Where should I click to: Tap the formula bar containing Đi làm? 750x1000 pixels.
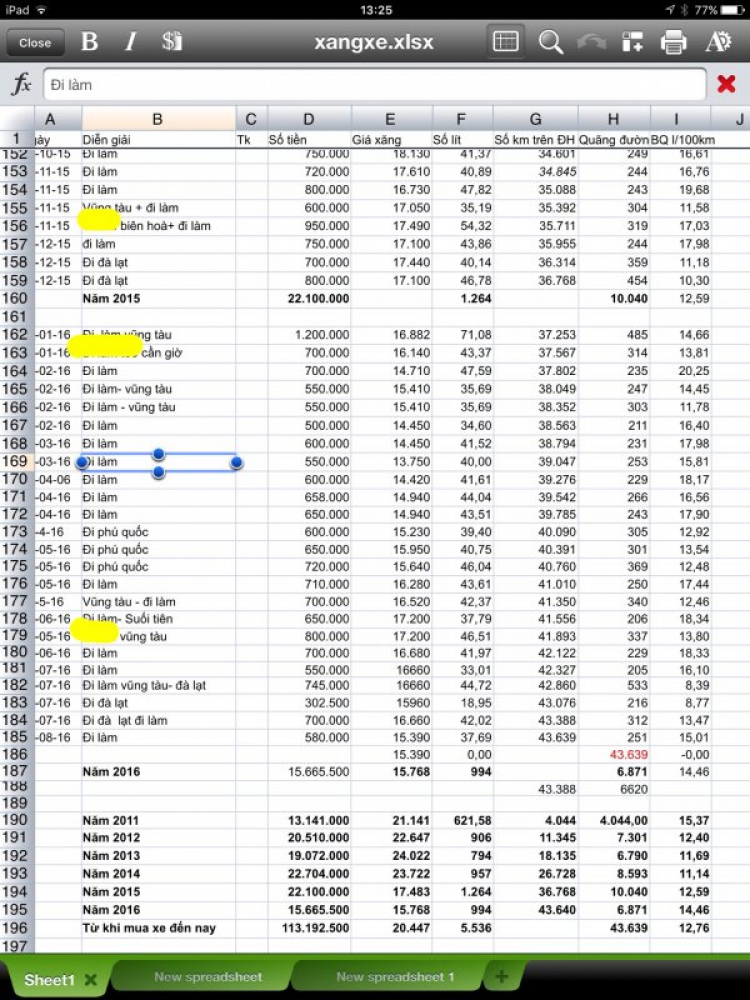click(x=374, y=84)
